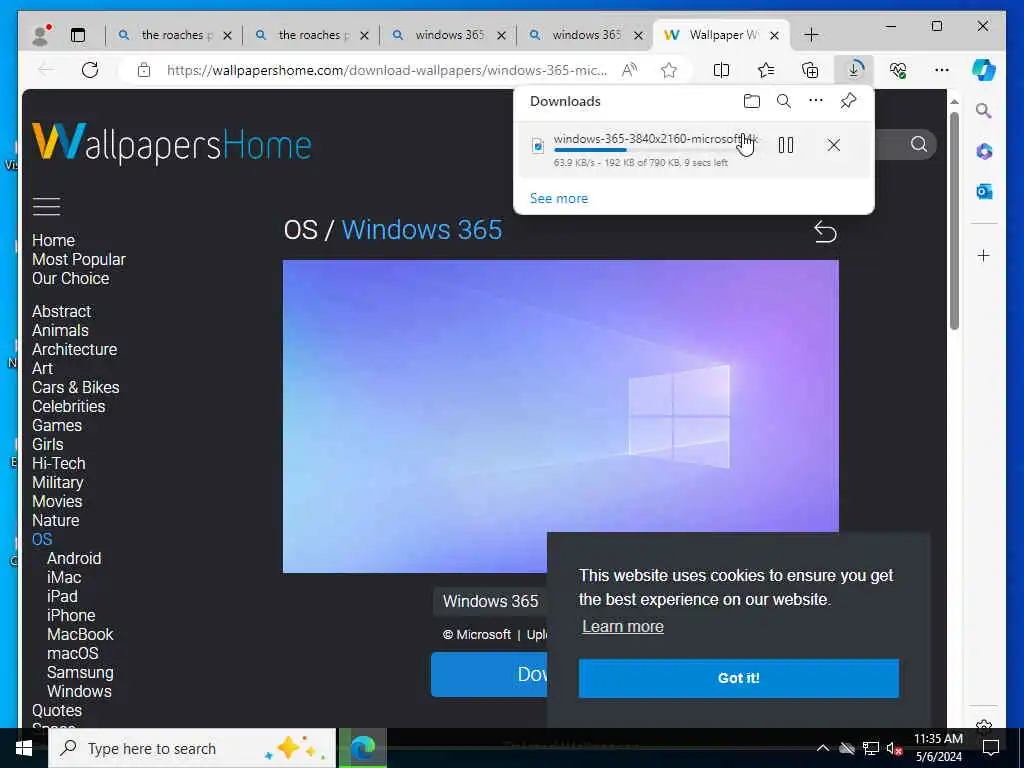Open Outlook sidebar icon
Image resolution: width=1024 pixels, height=768 pixels.
click(984, 191)
